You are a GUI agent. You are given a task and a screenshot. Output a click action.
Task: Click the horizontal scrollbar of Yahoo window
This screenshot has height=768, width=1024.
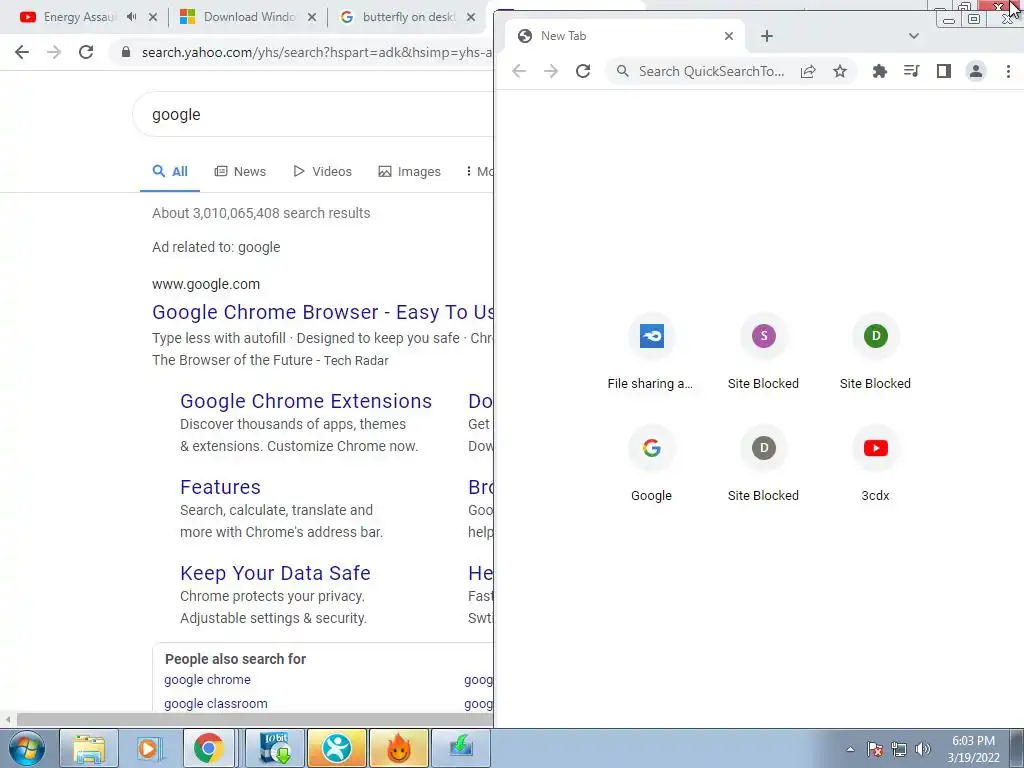(255, 719)
